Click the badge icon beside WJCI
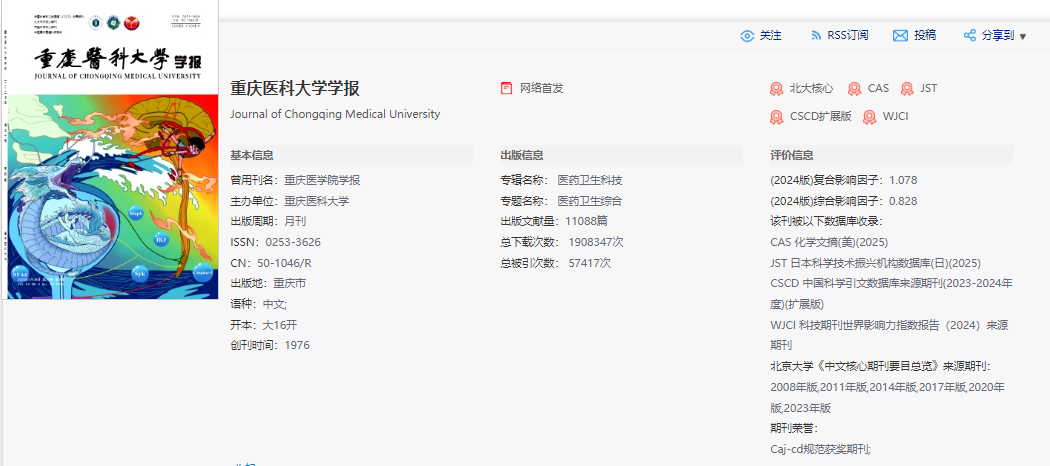 (869, 116)
